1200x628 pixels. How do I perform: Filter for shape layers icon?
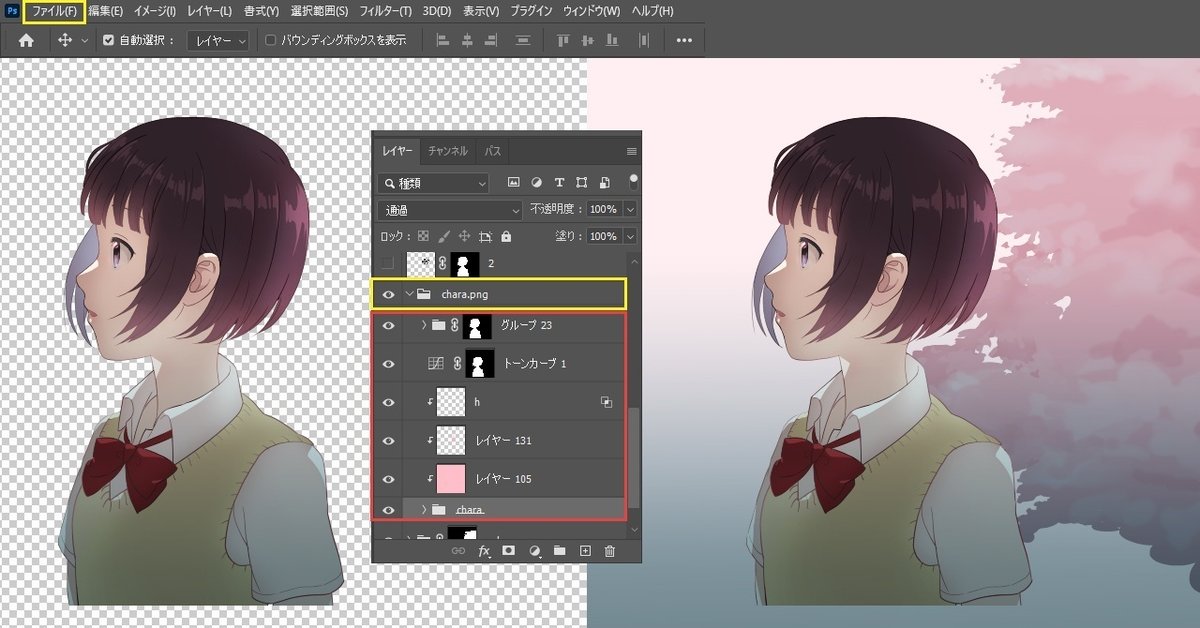582,183
